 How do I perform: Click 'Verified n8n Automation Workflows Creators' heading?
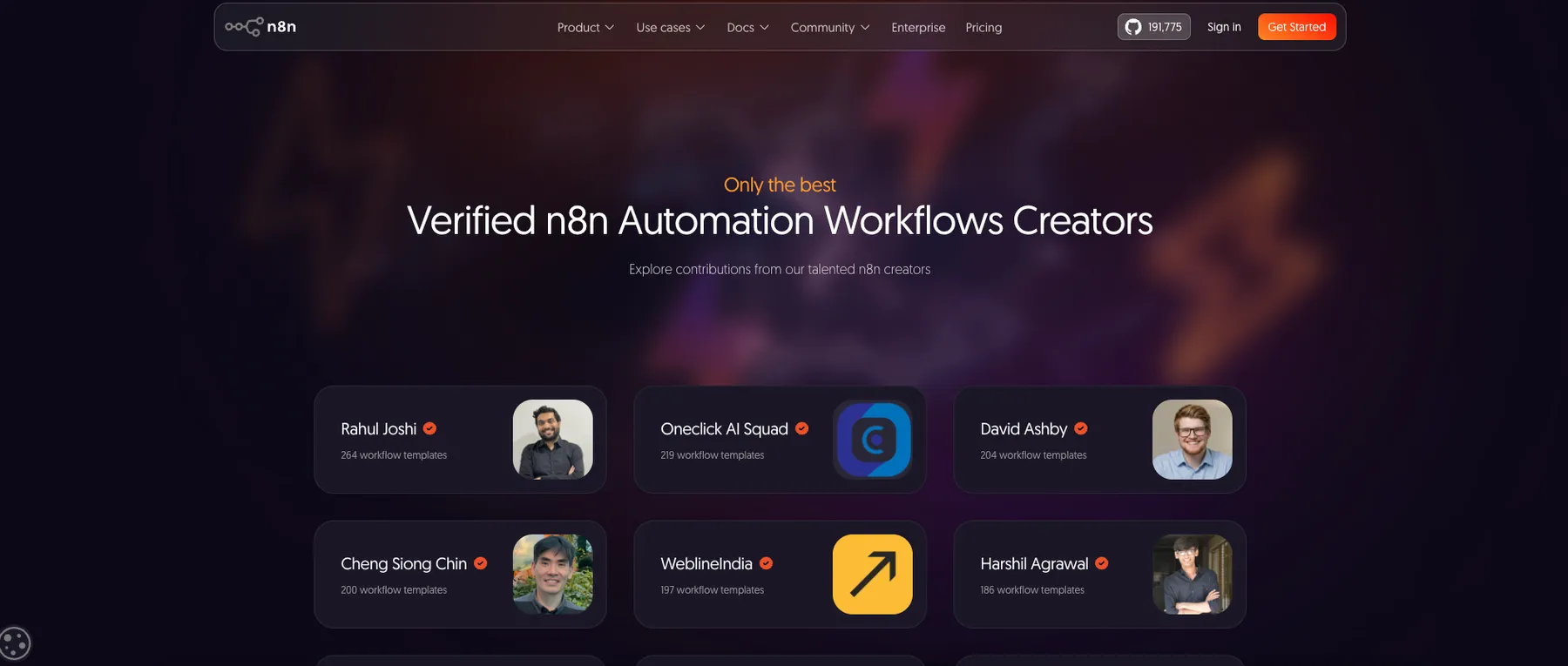[780, 220]
